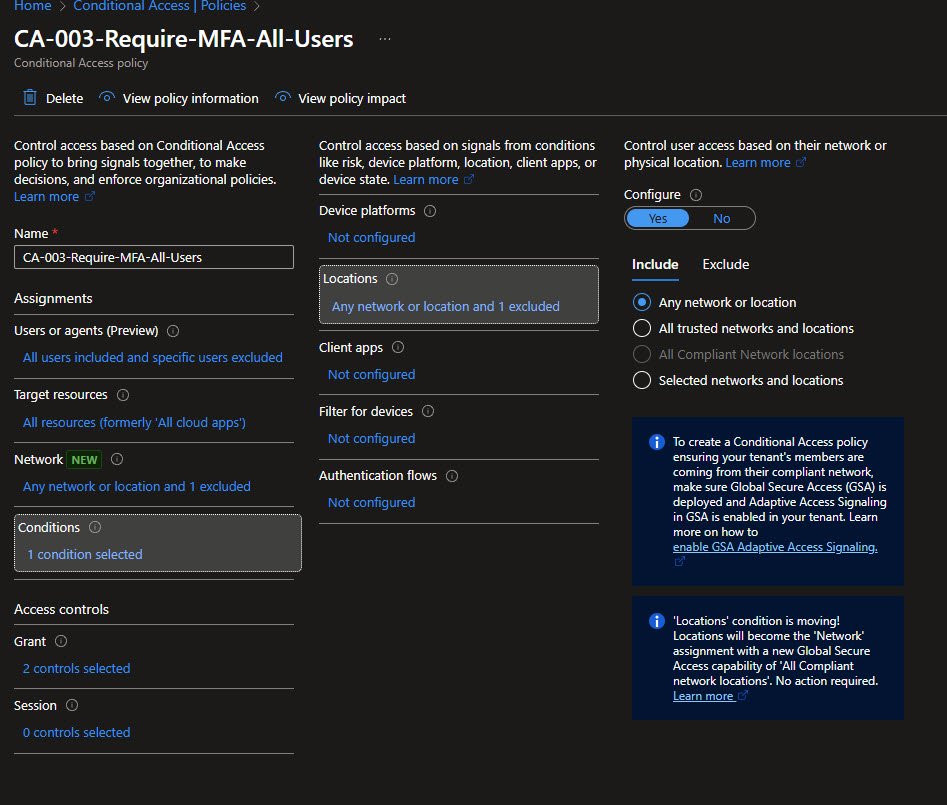Click the View policy information eye icon
The height and width of the screenshot is (805, 947).
(107, 98)
